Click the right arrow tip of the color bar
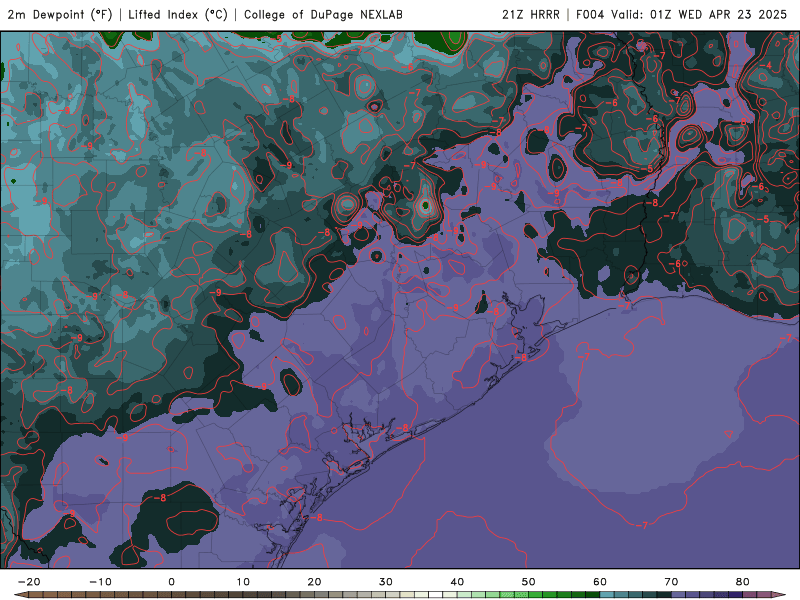Viewport: 800px width, 600px height. [x=780, y=595]
